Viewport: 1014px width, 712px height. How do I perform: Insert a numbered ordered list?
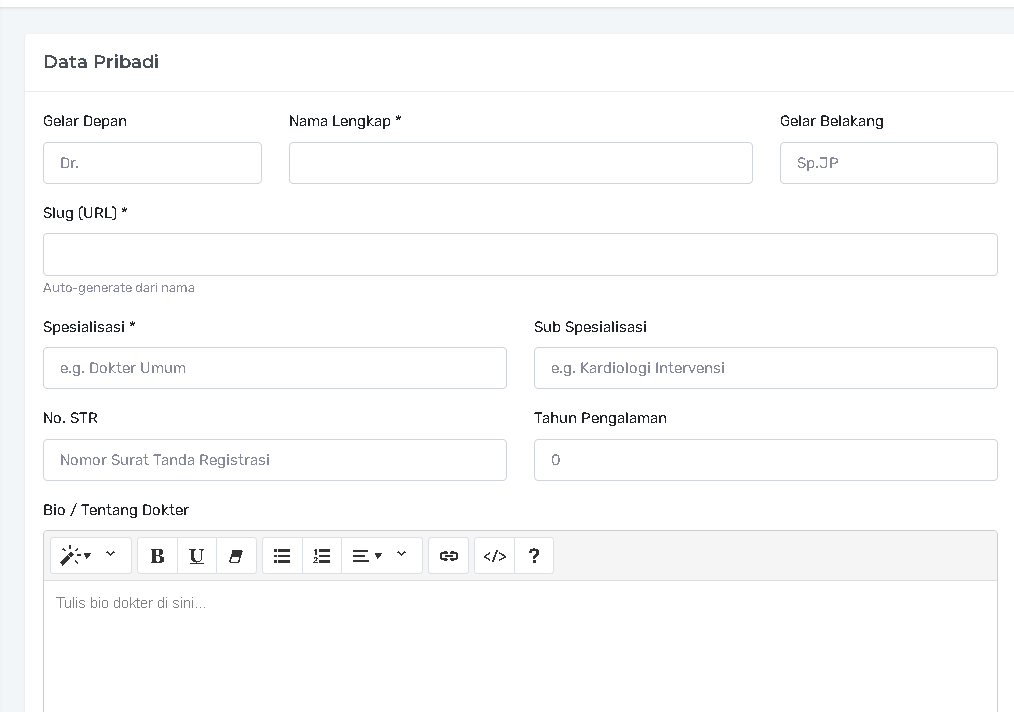click(x=322, y=556)
